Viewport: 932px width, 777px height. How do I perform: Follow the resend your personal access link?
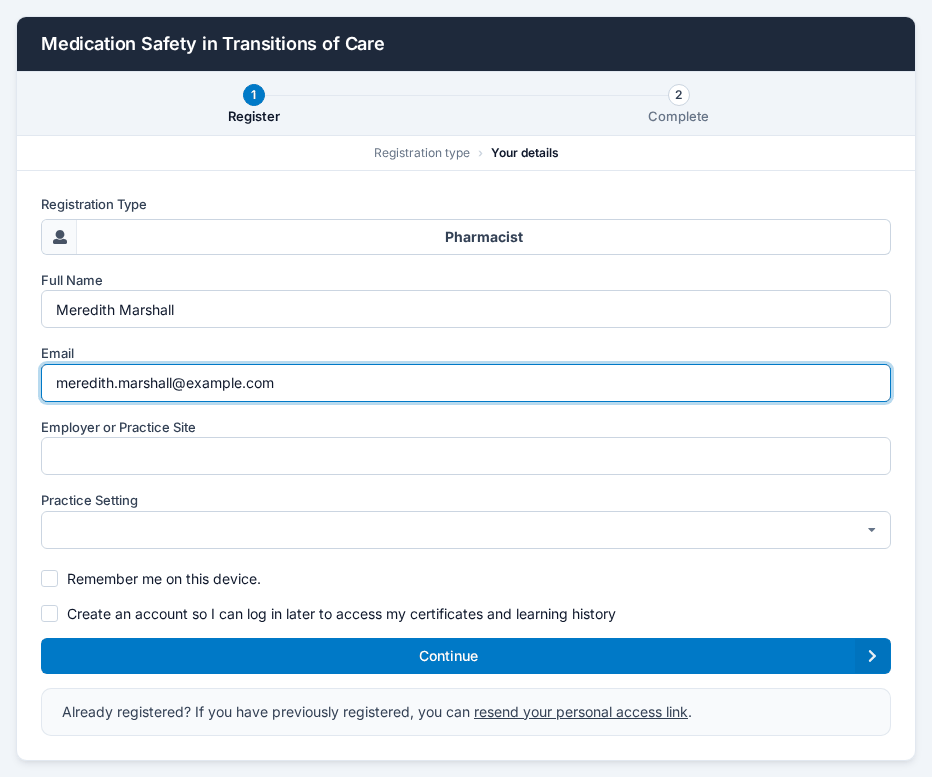(580, 712)
